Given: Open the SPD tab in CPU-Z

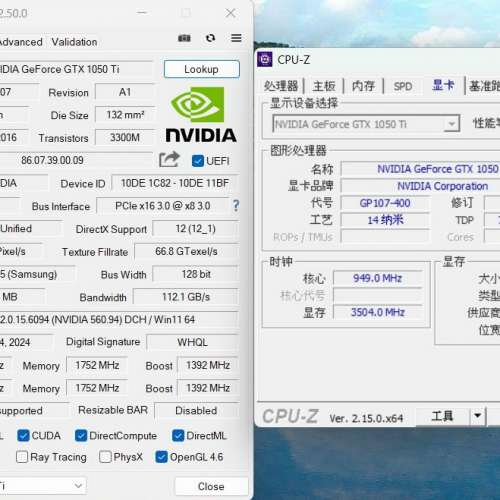Looking at the screenshot, I should 403,86.
